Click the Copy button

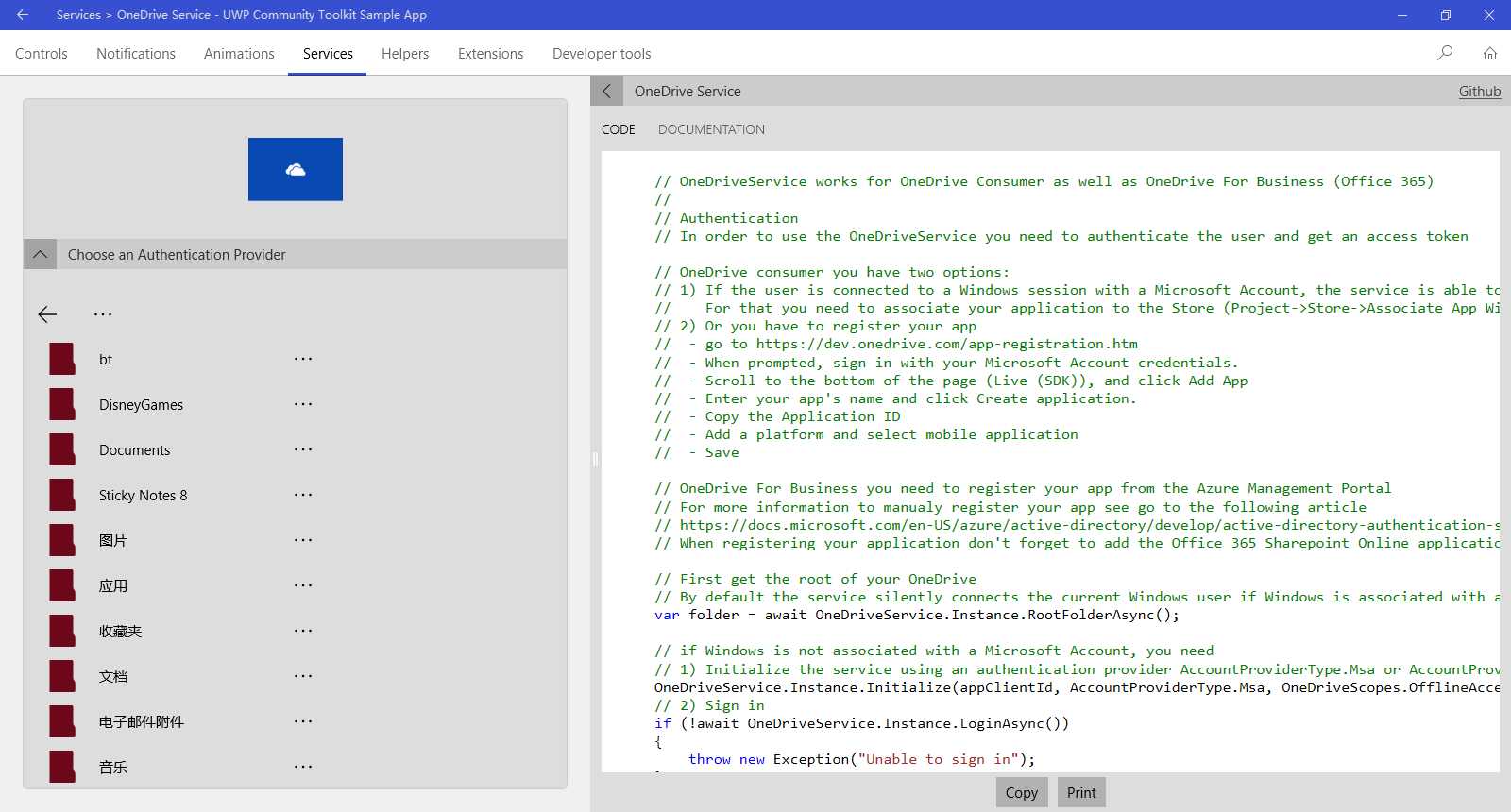[1022, 792]
